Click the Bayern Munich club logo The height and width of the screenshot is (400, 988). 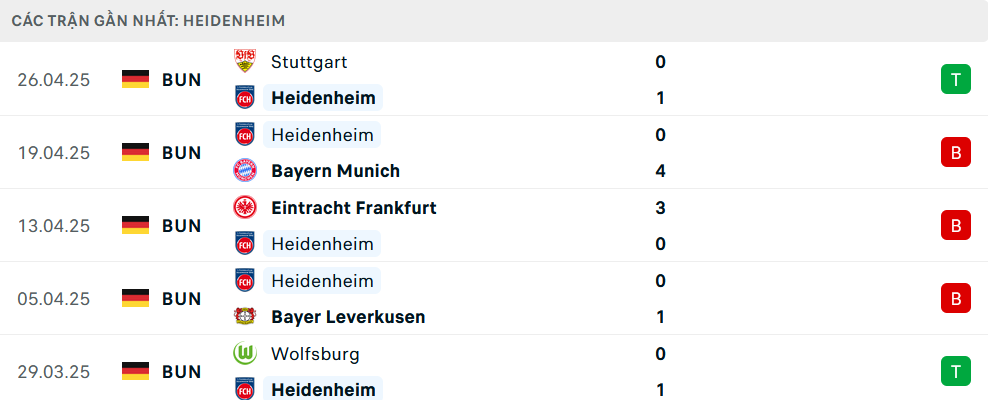244,171
